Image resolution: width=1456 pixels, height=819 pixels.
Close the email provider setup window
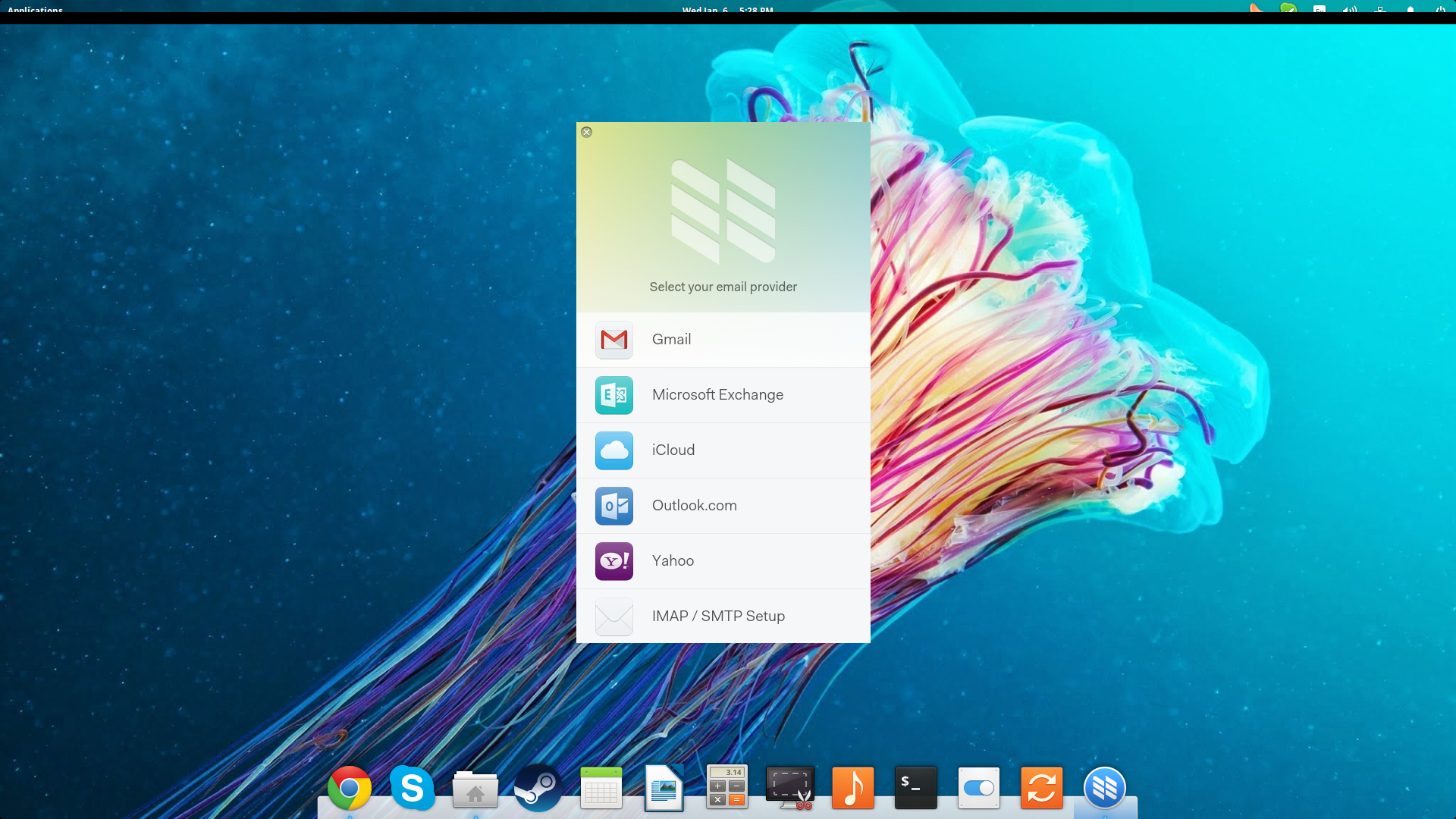(586, 132)
